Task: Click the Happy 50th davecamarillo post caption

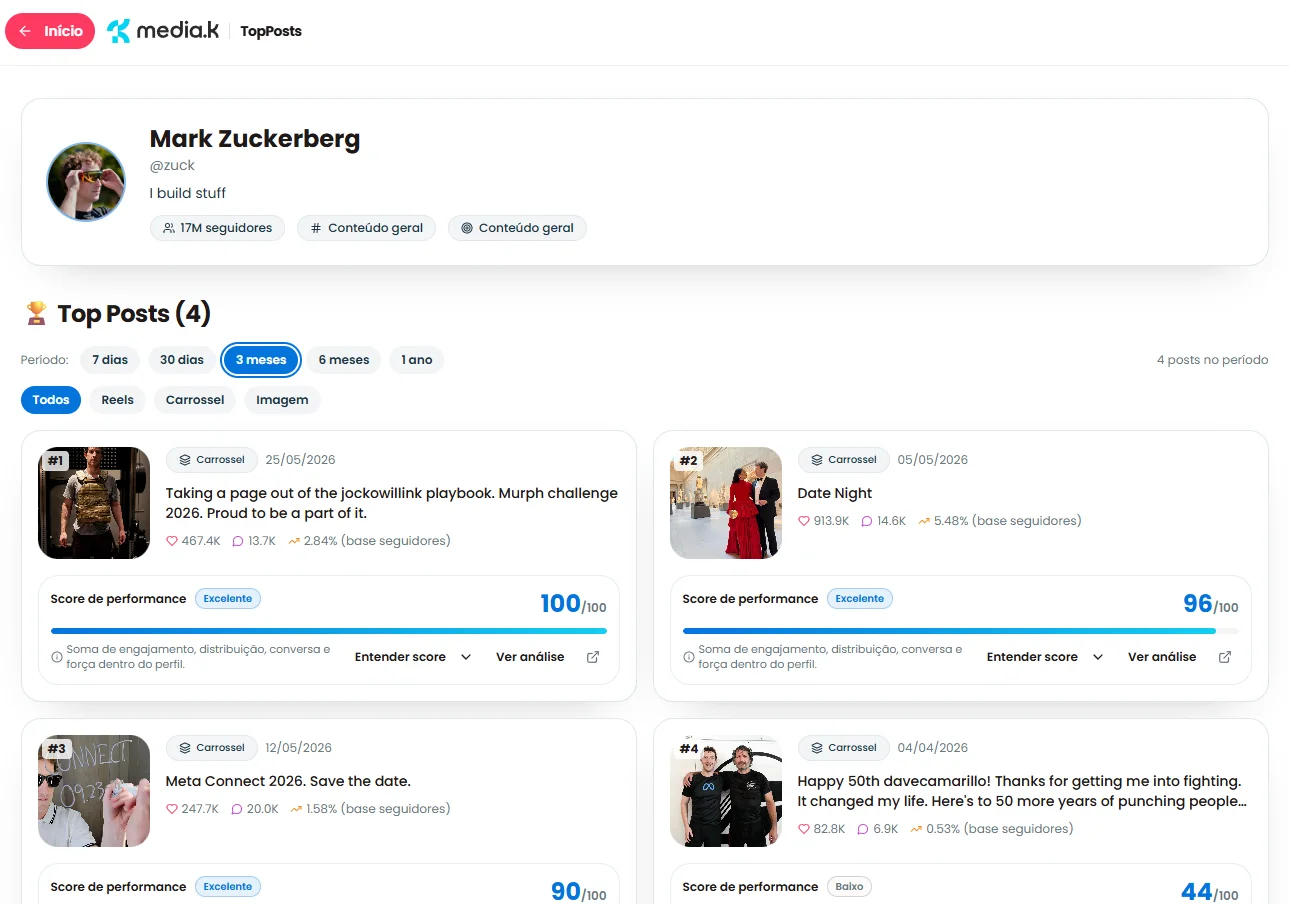Action: tap(1022, 791)
